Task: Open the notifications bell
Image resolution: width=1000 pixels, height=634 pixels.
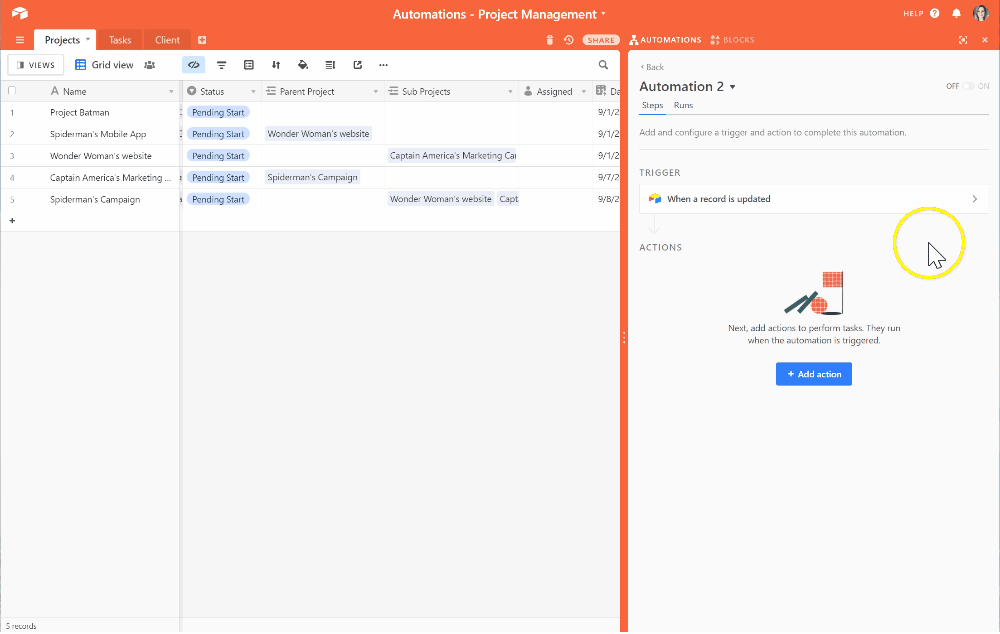Action: coord(956,14)
